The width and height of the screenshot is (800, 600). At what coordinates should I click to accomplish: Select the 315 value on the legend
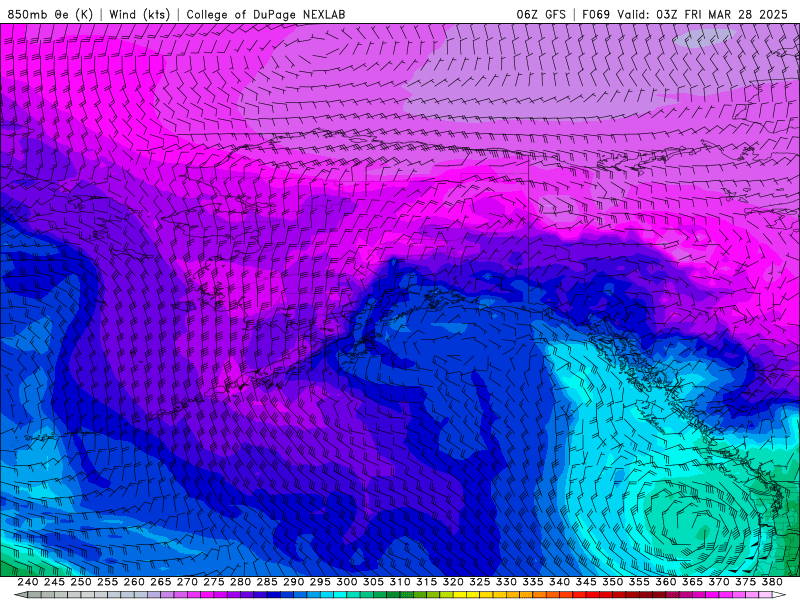click(x=426, y=582)
